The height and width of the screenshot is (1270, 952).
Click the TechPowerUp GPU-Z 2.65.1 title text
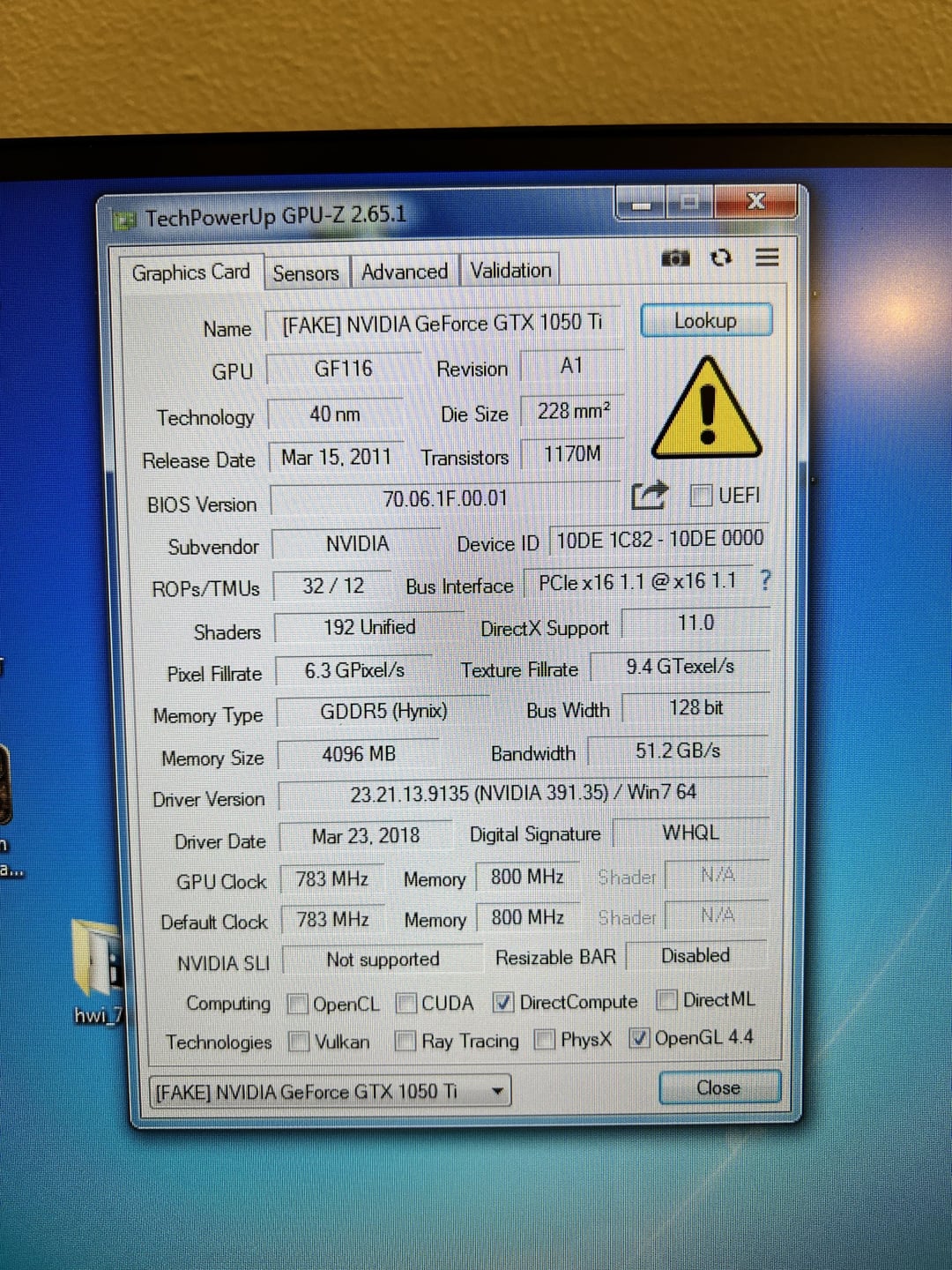[x=276, y=215]
